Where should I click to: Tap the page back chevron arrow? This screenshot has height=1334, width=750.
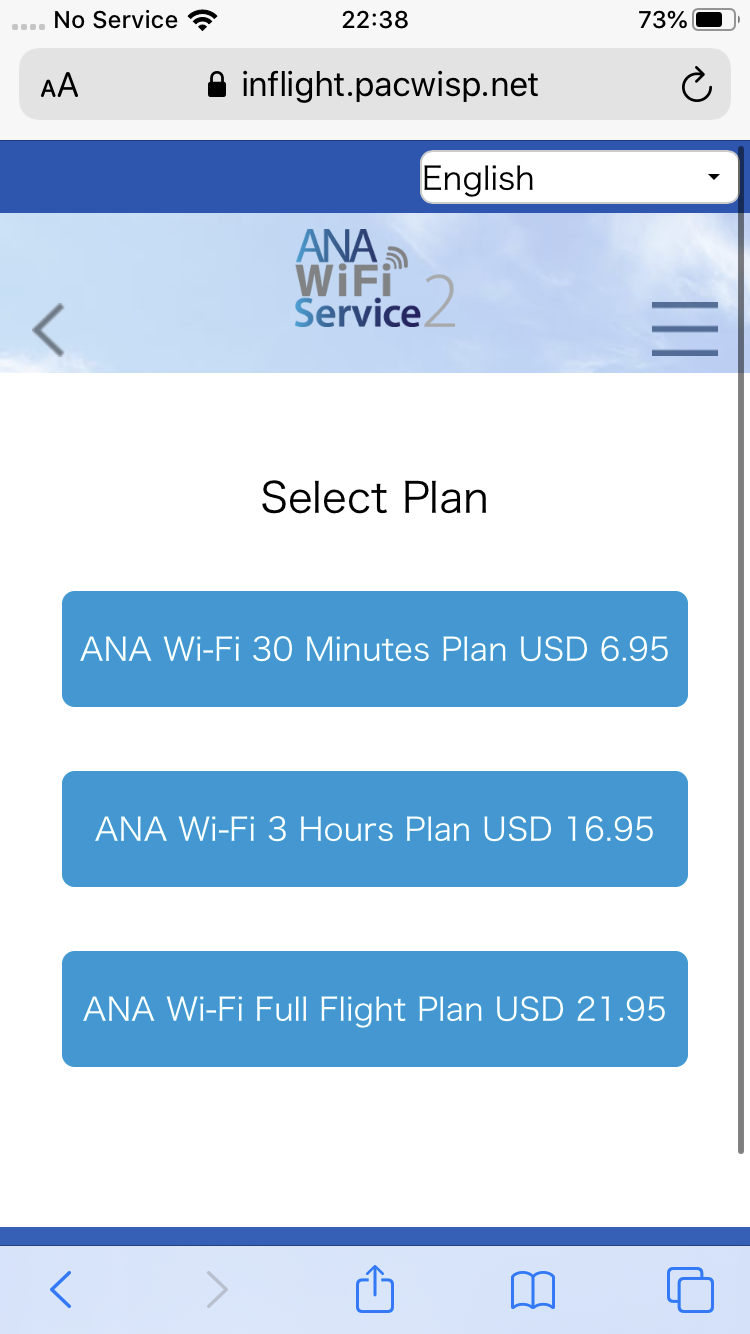[x=48, y=329]
